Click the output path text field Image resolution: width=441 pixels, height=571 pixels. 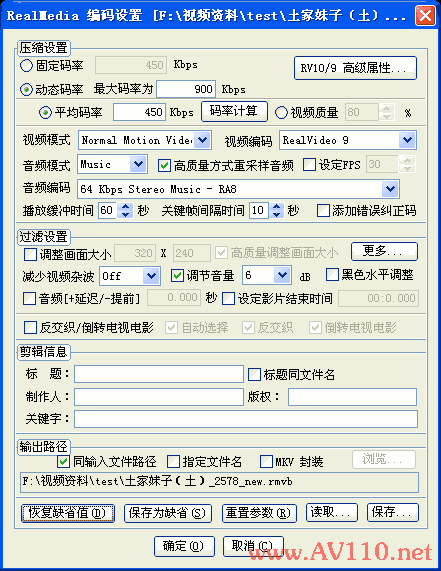point(219,482)
